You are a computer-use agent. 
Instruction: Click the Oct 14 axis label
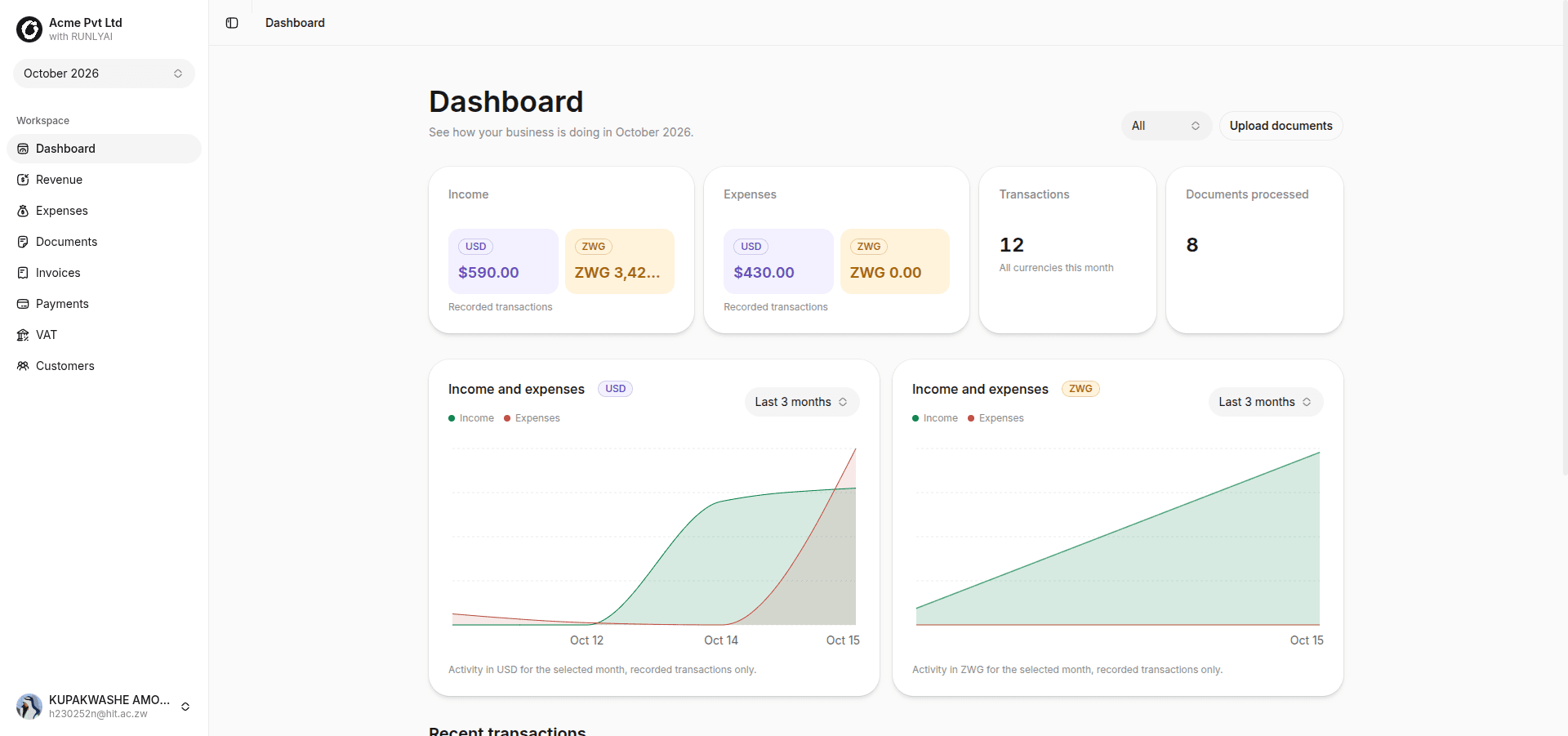(721, 640)
